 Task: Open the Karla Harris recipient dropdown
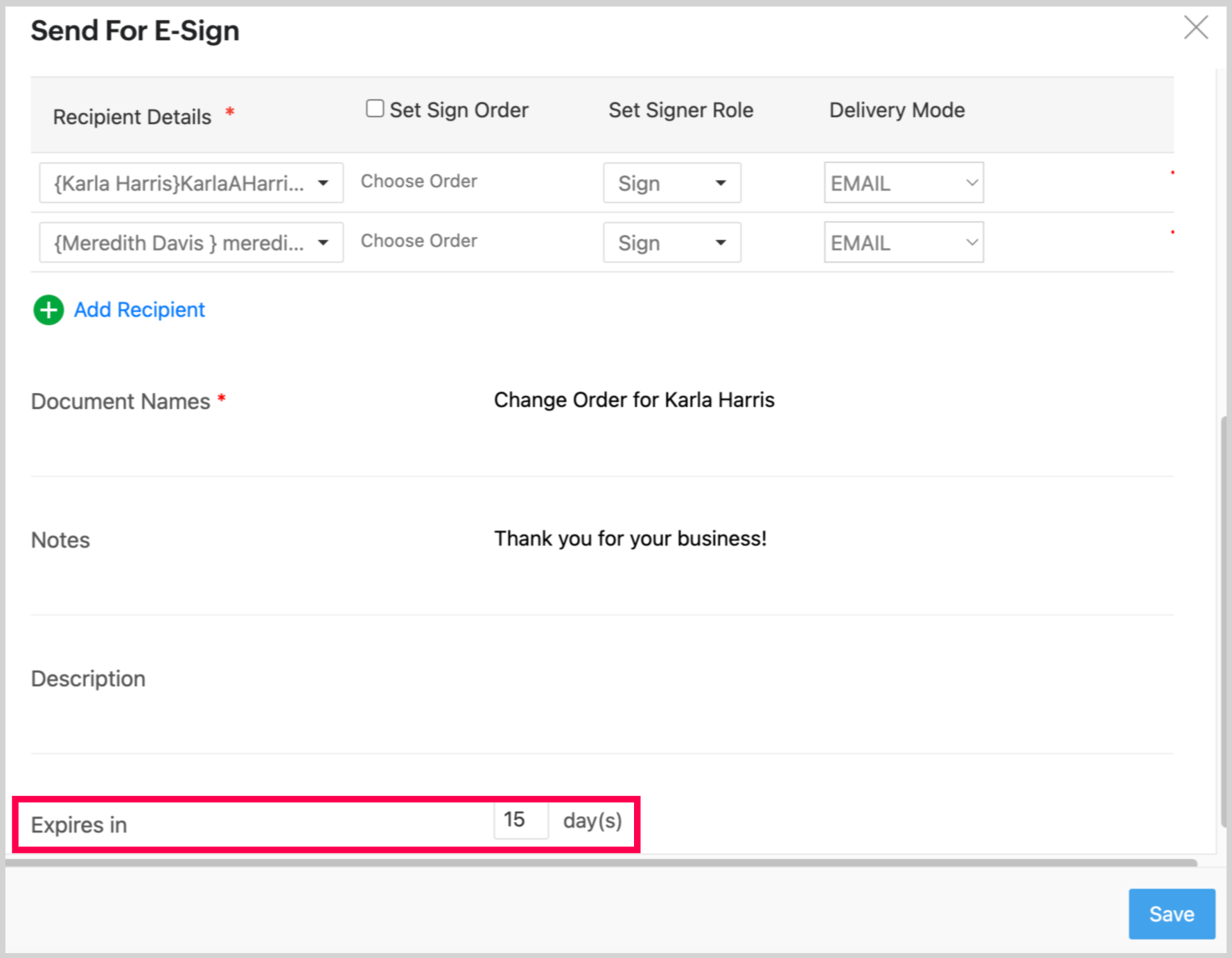coord(191,183)
